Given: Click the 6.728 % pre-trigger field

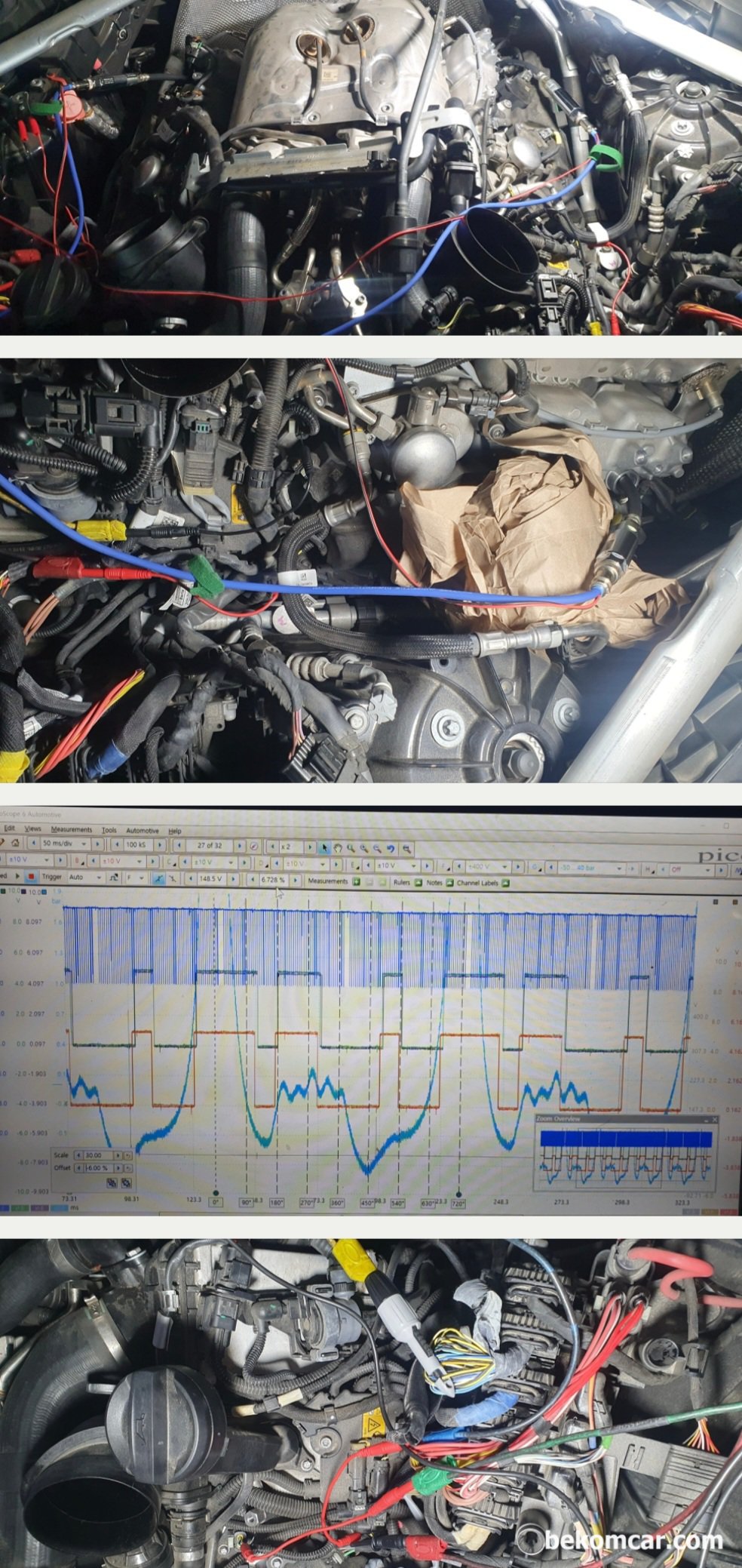Looking at the screenshot, I should (x=273, y=880).
